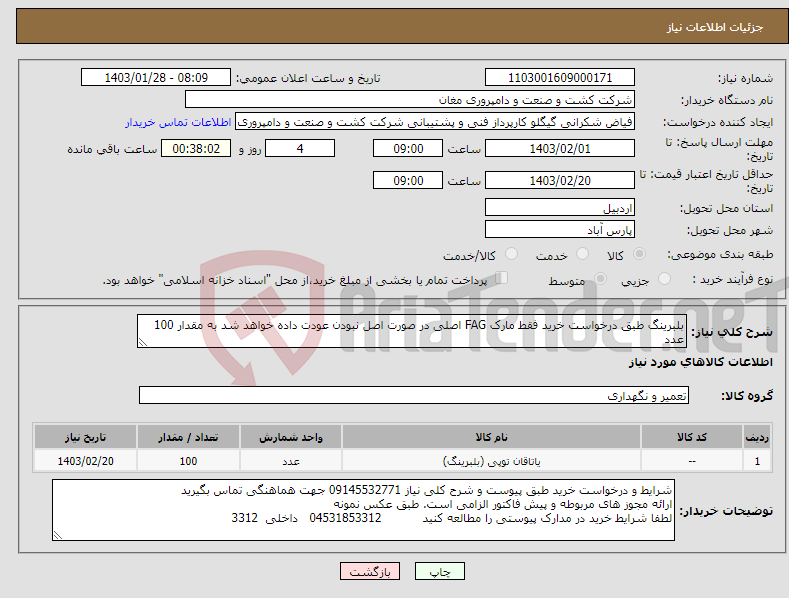Image resolution: width=789 pixels, height=598 pixels.
Task: Toggle the اسناد خزانه اسلامی payment checkbox
Action: coord(501,278)
